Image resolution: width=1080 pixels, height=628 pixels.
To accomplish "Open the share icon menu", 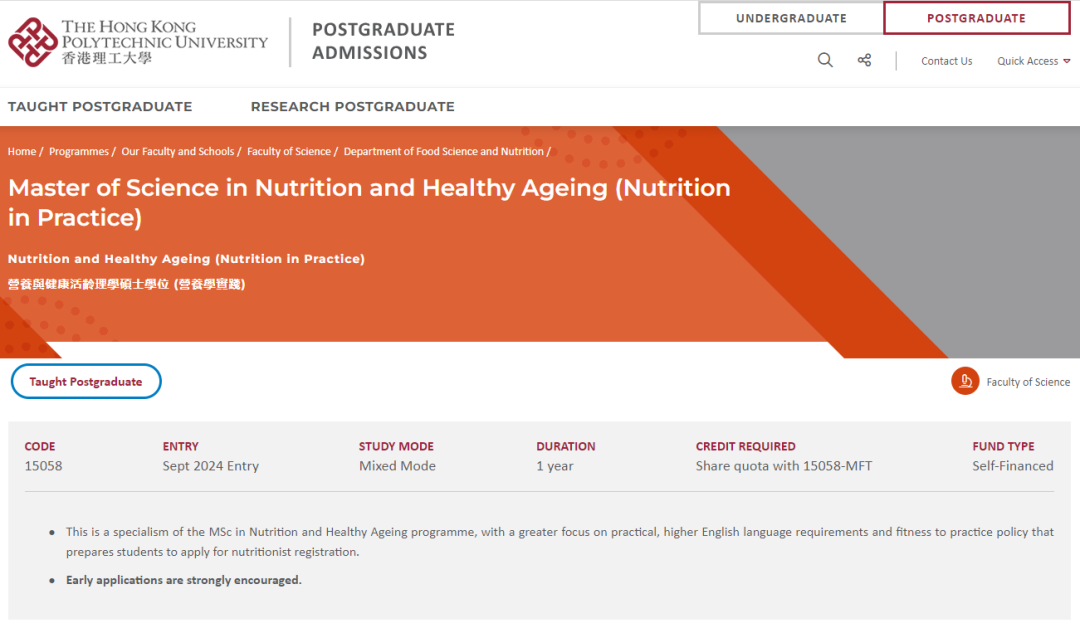I will [864, 61].
